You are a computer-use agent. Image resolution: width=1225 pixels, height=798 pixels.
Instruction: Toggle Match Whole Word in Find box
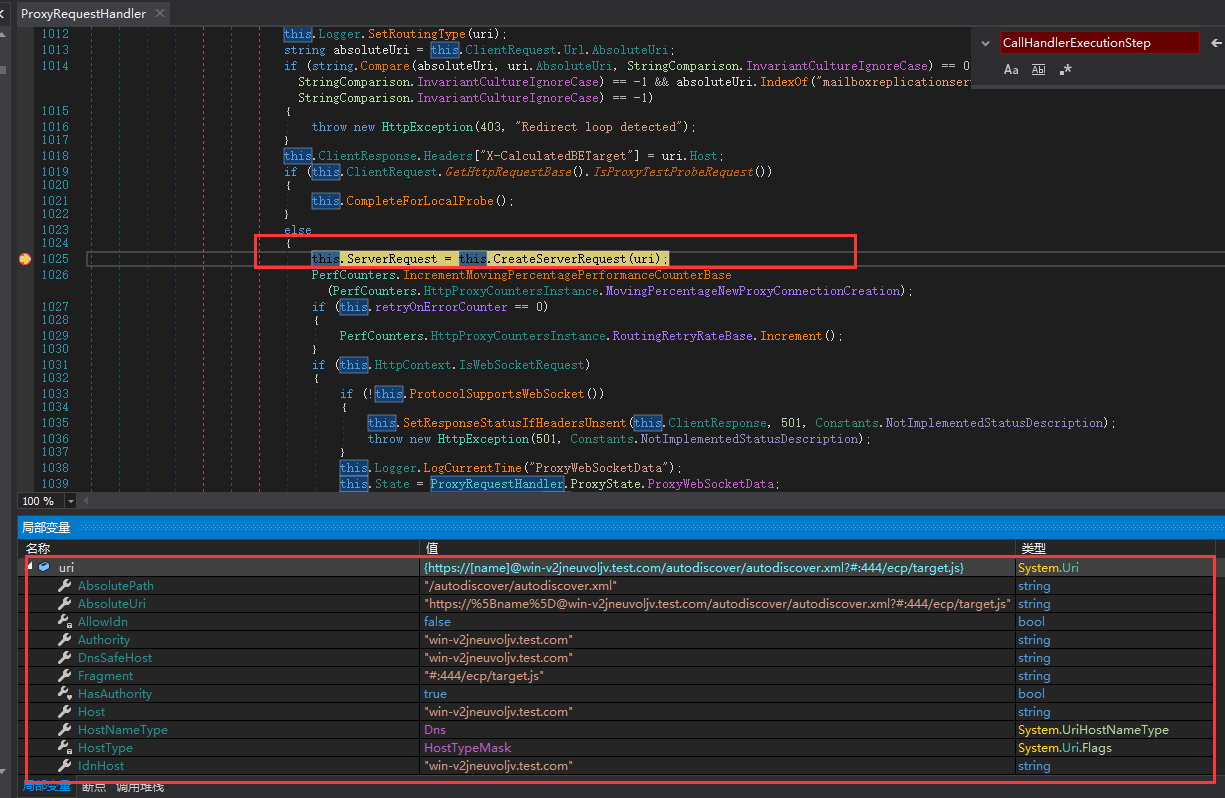pos(1038,70)
